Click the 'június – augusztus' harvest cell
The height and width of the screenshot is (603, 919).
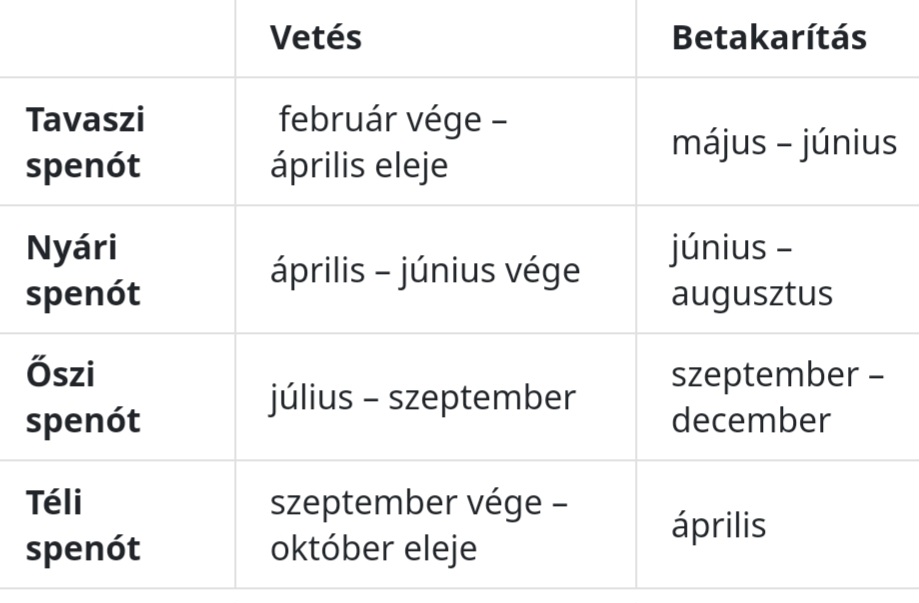(752, 270)
